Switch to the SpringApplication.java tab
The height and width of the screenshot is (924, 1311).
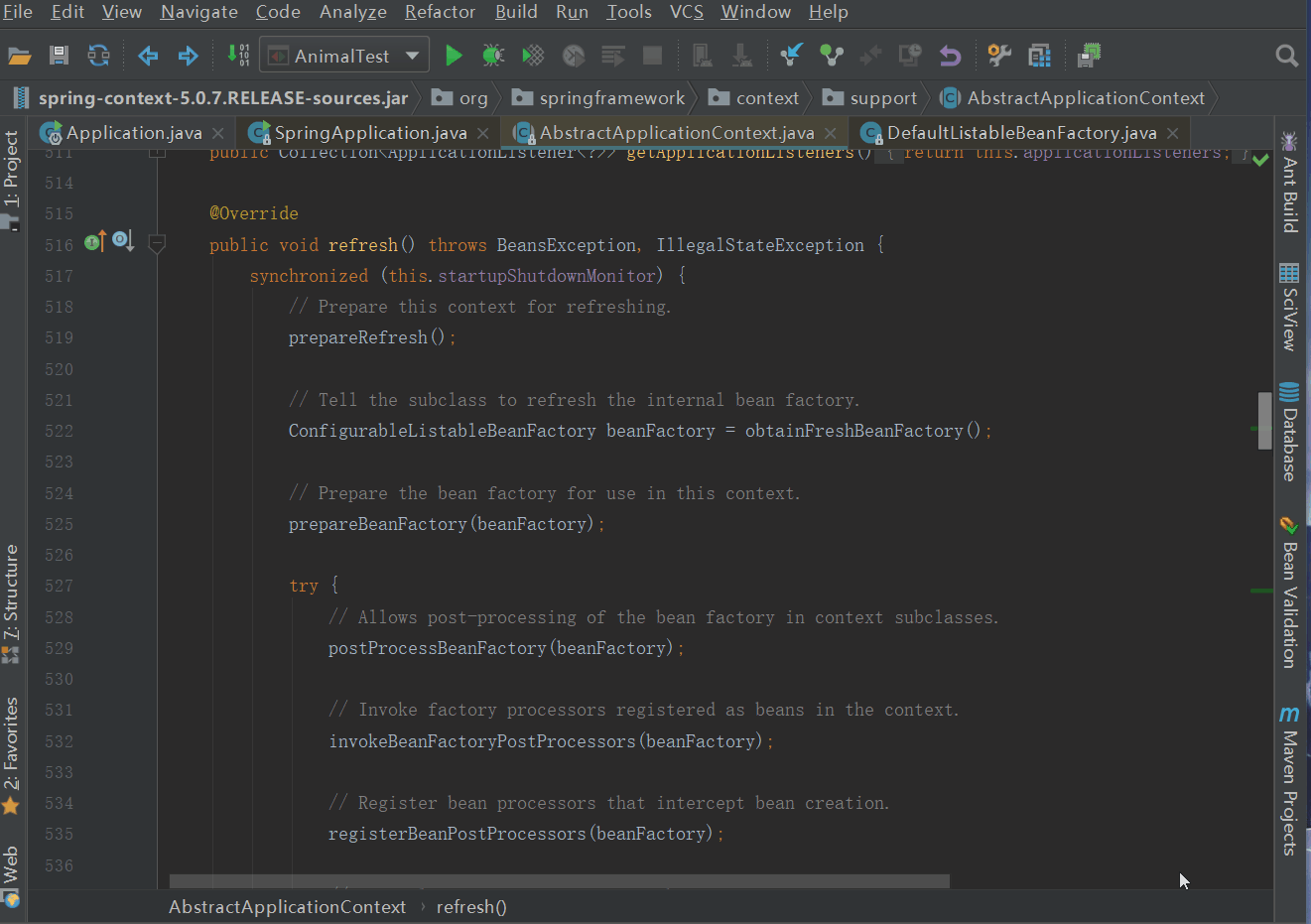(x=370, y=132)
